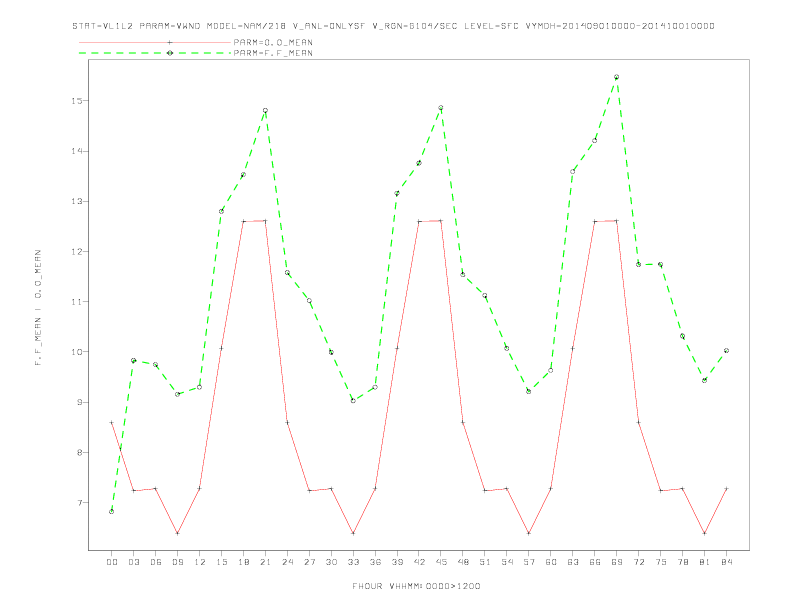Image resolution: width=792 pixels, height=612 pixels.
Task: Click x-axis forecast hour label 36
Action: [375, 562]
